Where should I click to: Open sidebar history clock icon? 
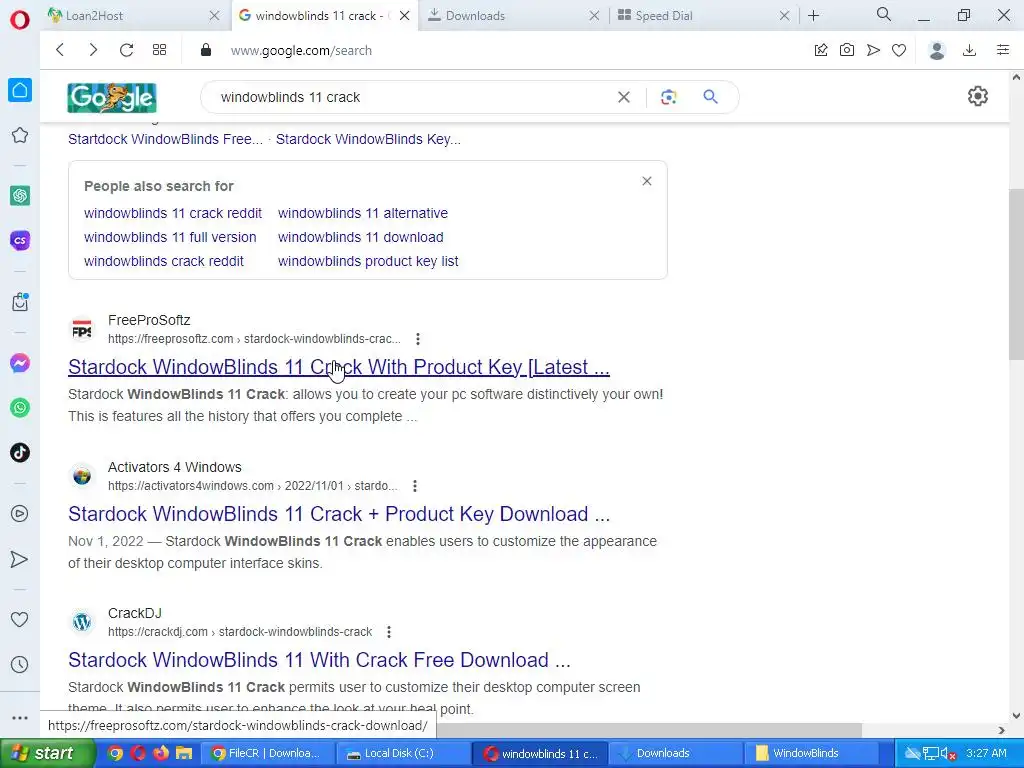pyautogui.click(x=20, y=665)
